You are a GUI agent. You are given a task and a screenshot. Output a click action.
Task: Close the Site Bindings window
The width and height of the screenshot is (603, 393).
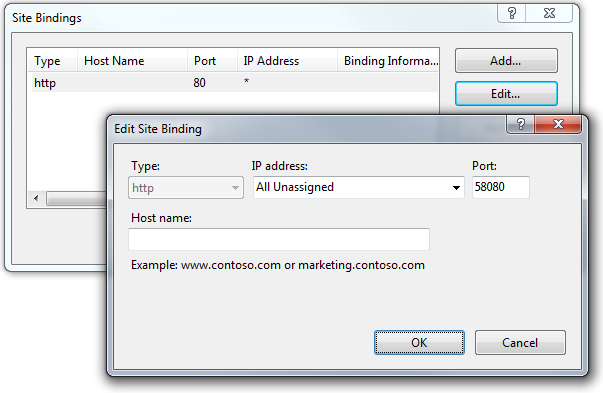point(549,13)
